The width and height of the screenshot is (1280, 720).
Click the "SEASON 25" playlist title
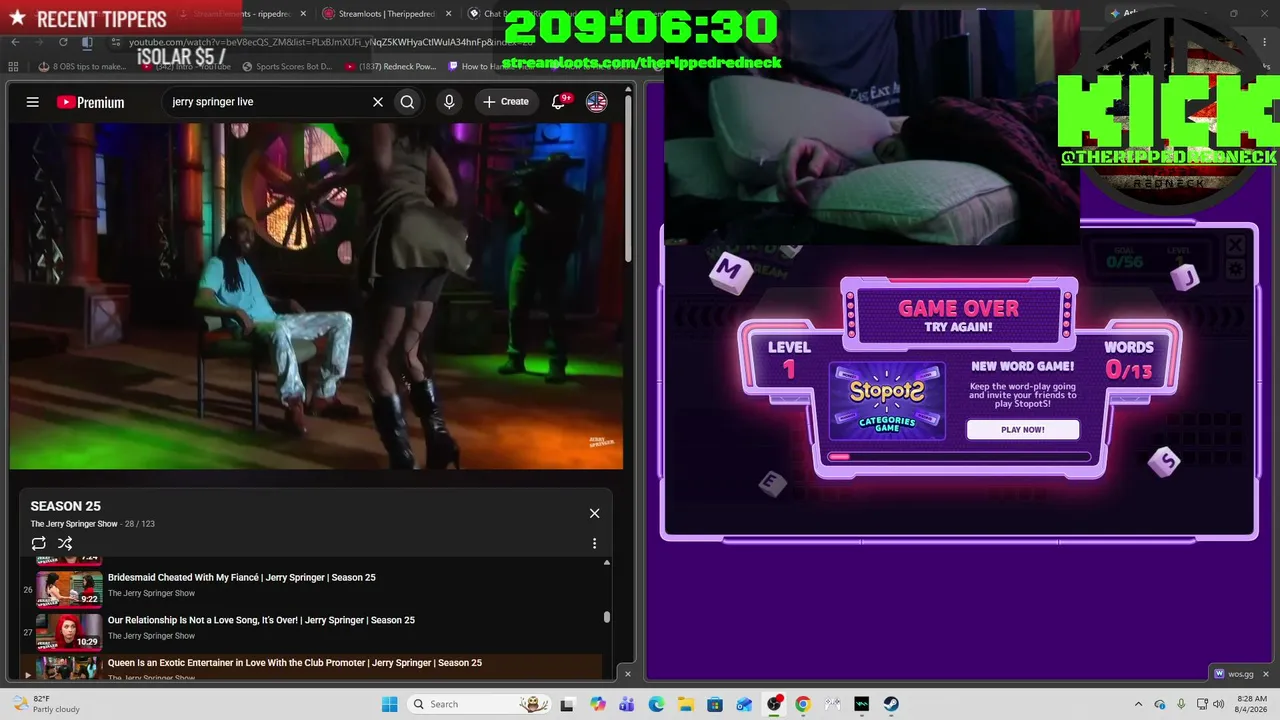(x=65, y=506)
